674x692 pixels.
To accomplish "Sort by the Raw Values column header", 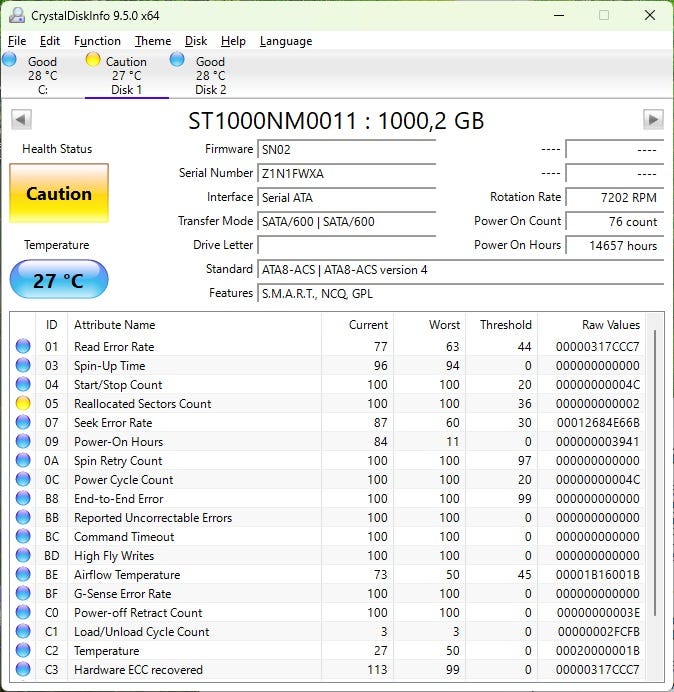I will [x=610, y=325].
